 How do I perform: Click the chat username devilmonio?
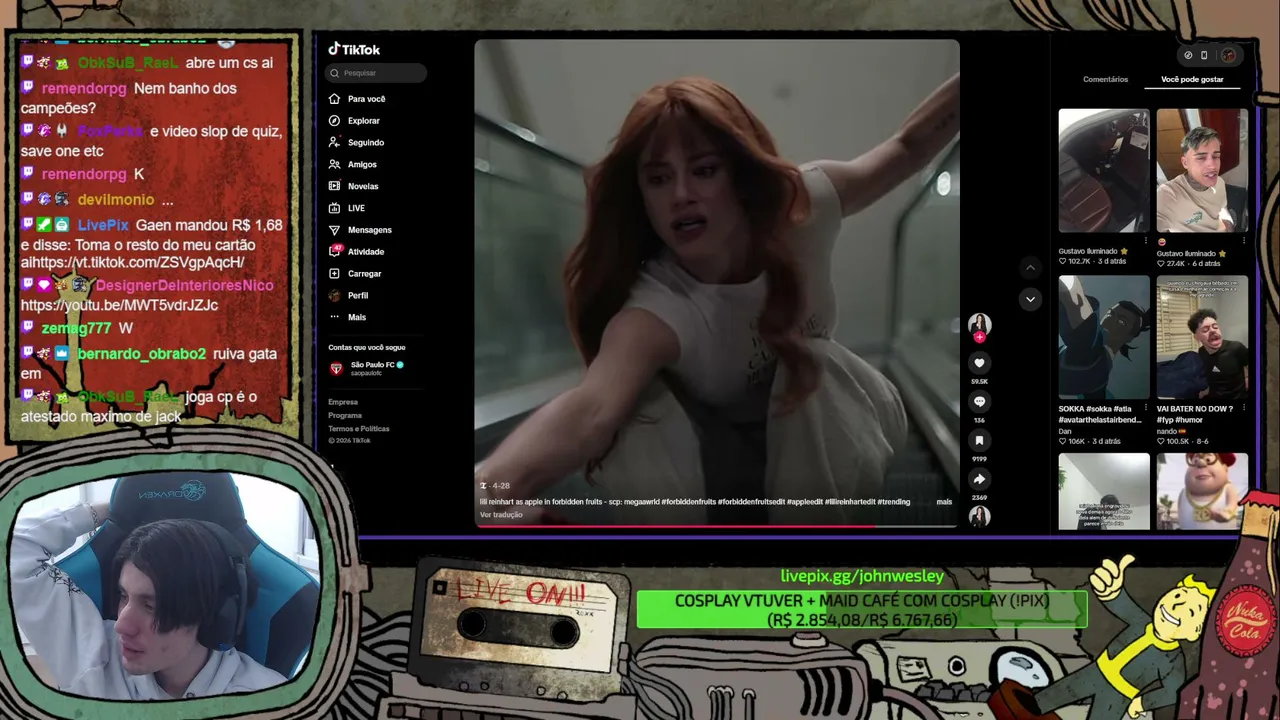point(115,199)
